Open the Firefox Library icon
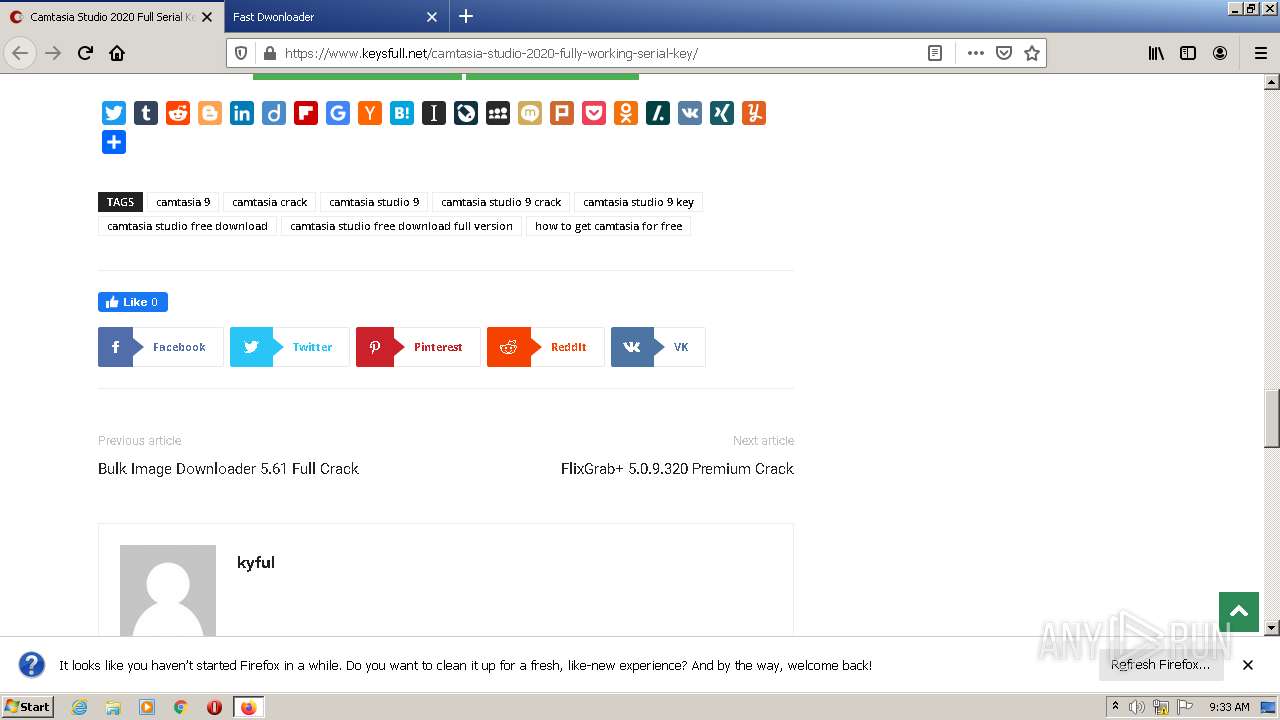1280x720 pixels. (1156, 53)
